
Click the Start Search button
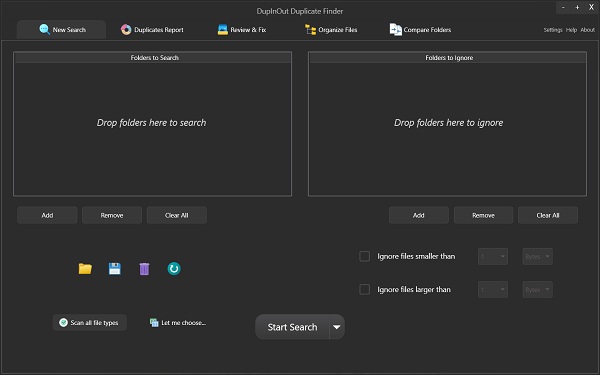point(292,327)
